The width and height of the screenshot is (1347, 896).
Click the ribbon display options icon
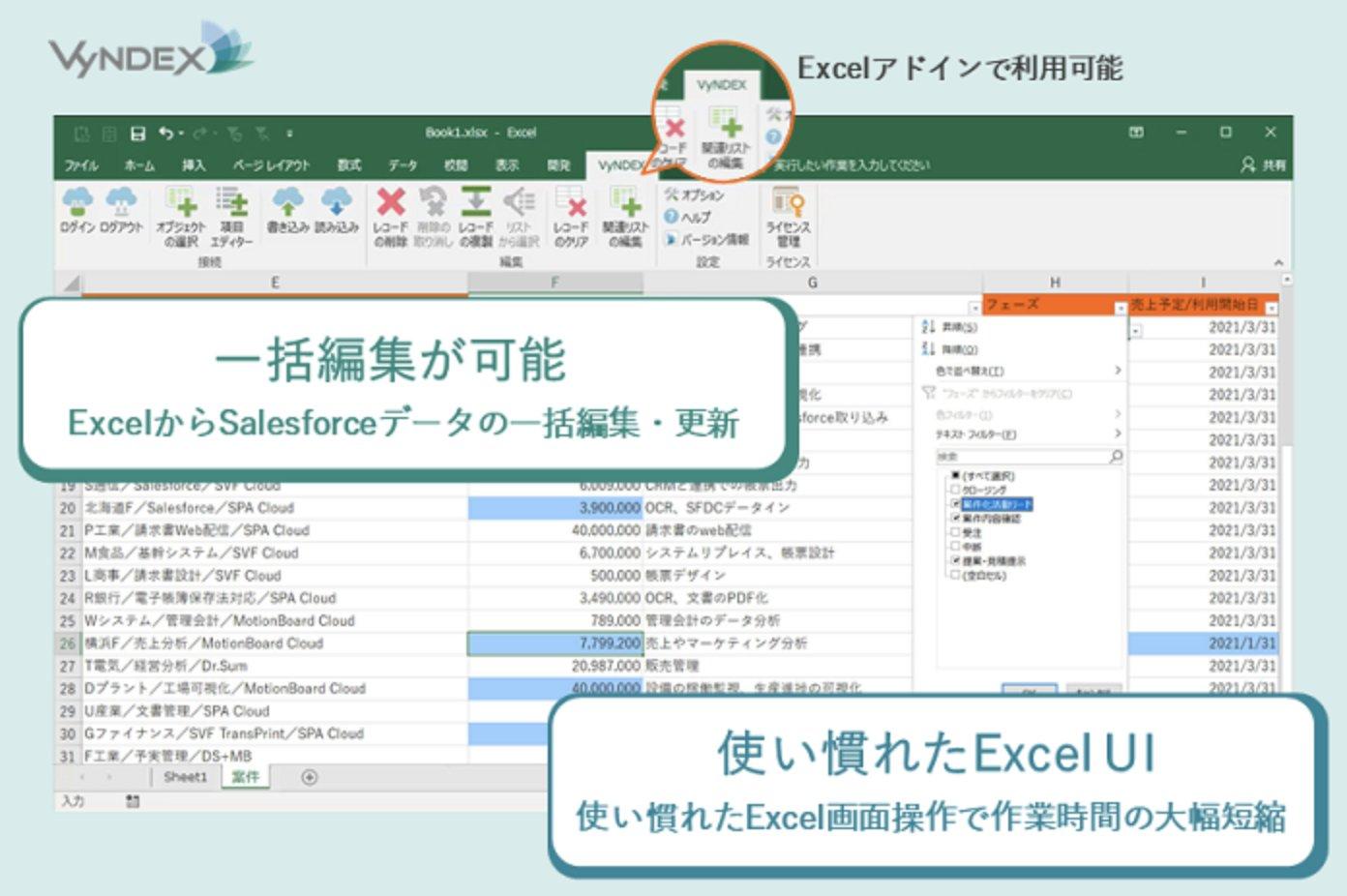1136,133
